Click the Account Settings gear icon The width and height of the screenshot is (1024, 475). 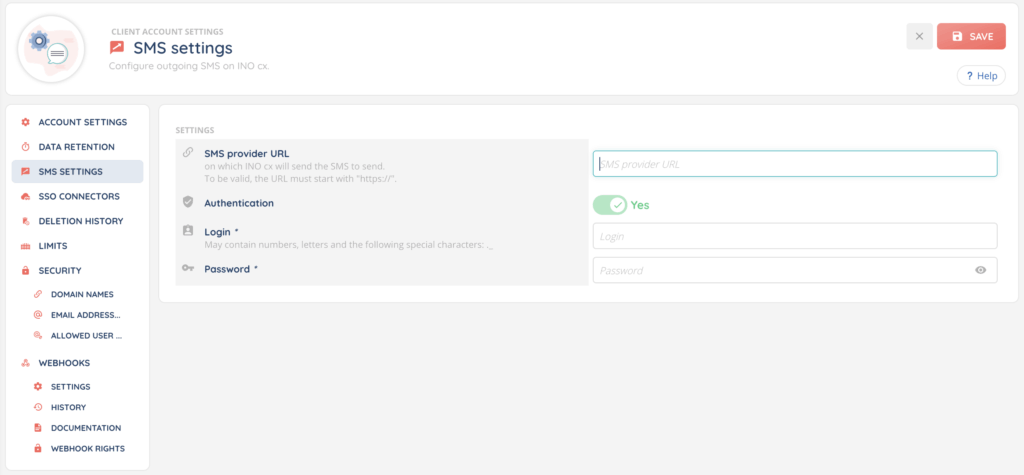click(26, 122)
